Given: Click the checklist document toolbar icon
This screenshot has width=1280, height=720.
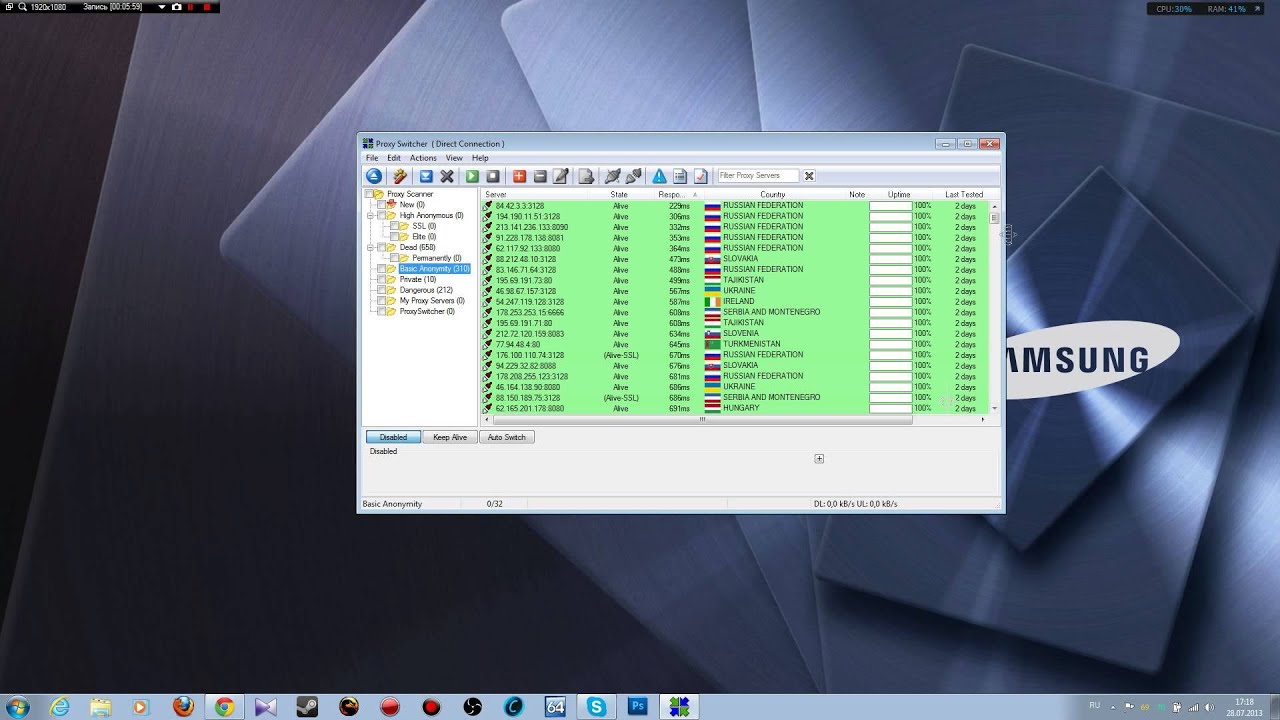Looking at the screenshot, I should 701,176.
